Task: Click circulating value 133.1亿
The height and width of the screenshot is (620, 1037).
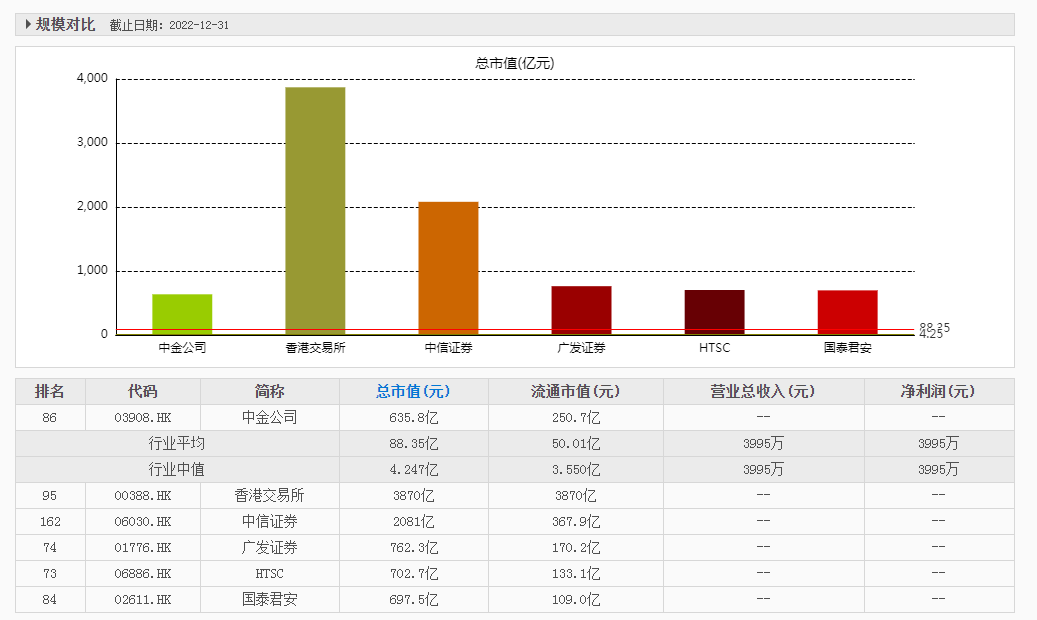Action: [575, 574]
